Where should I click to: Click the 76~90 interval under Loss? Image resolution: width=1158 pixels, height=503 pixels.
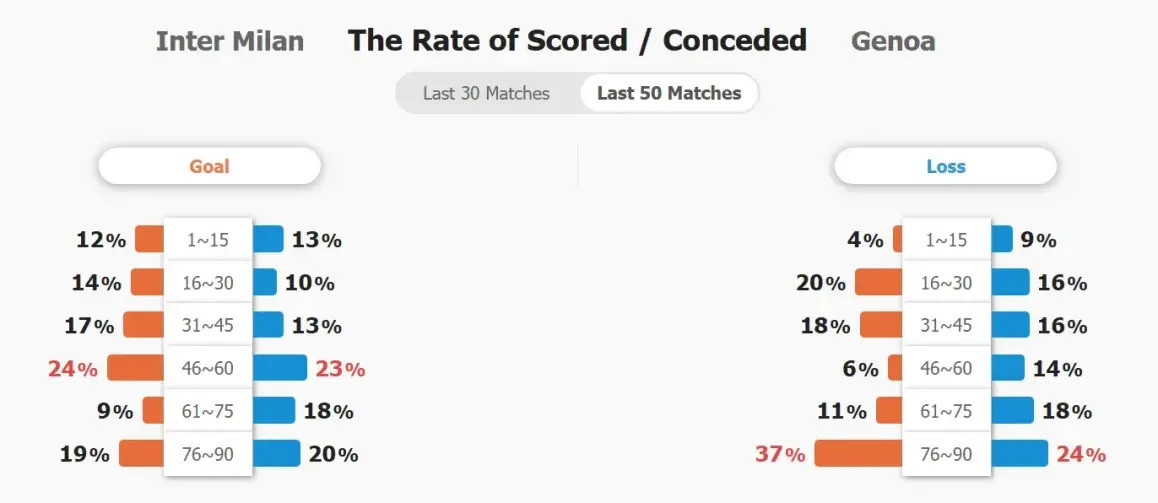[x=946, y=454]
